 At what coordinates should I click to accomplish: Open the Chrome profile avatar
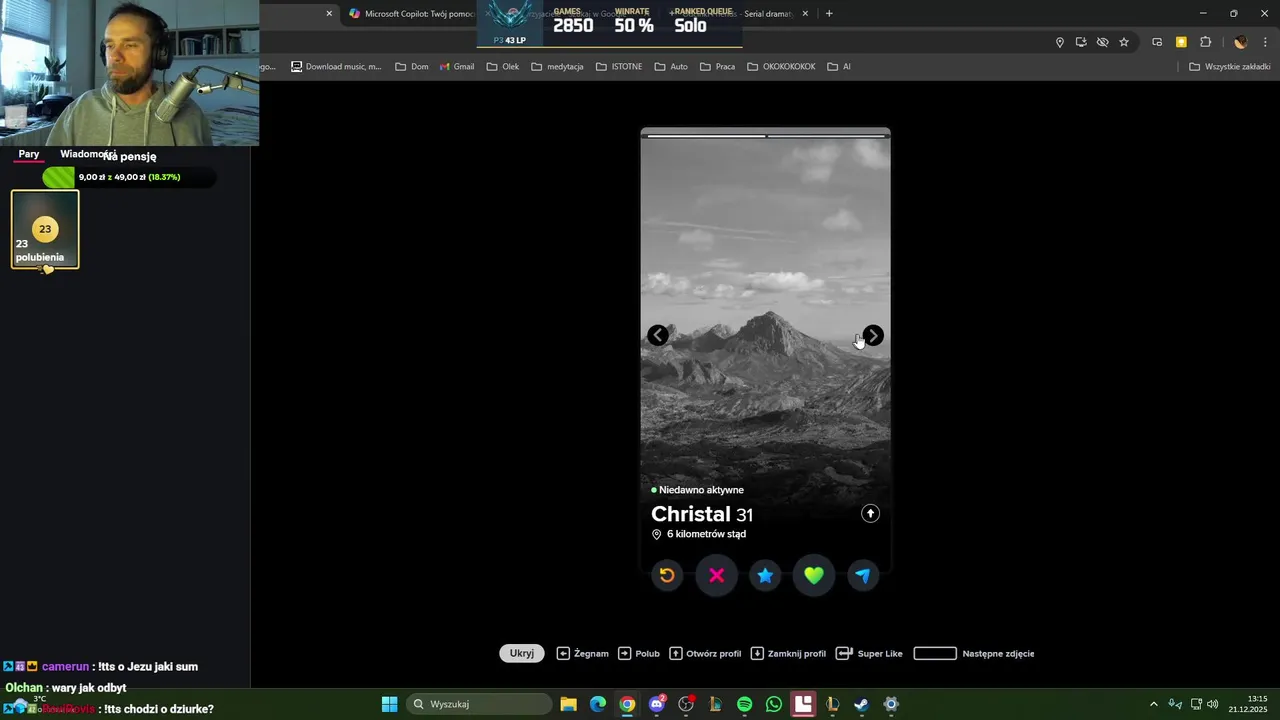tap(1241, 42)
